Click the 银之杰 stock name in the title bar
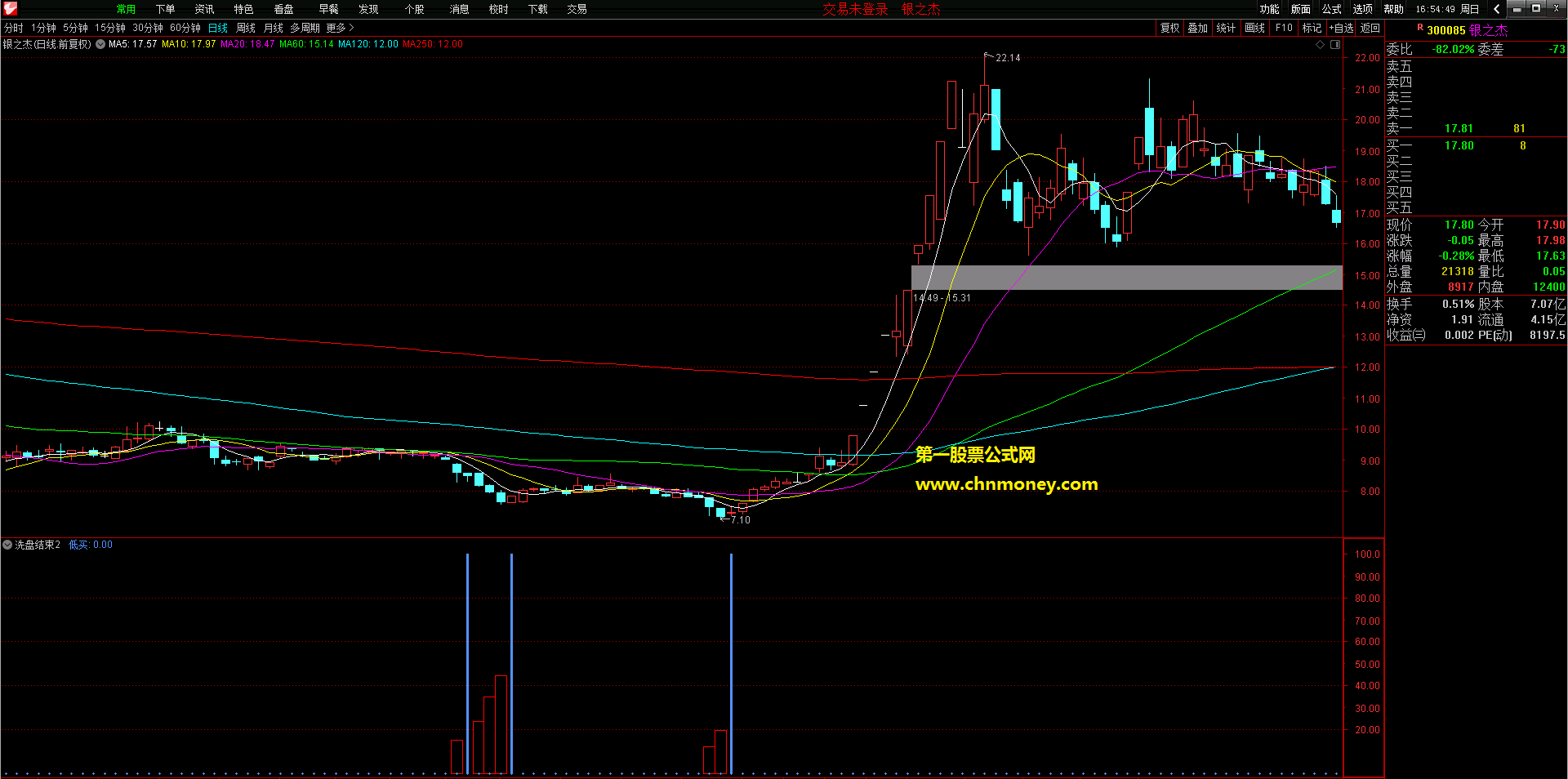1568x779 pixels. [x=920, y=9]
